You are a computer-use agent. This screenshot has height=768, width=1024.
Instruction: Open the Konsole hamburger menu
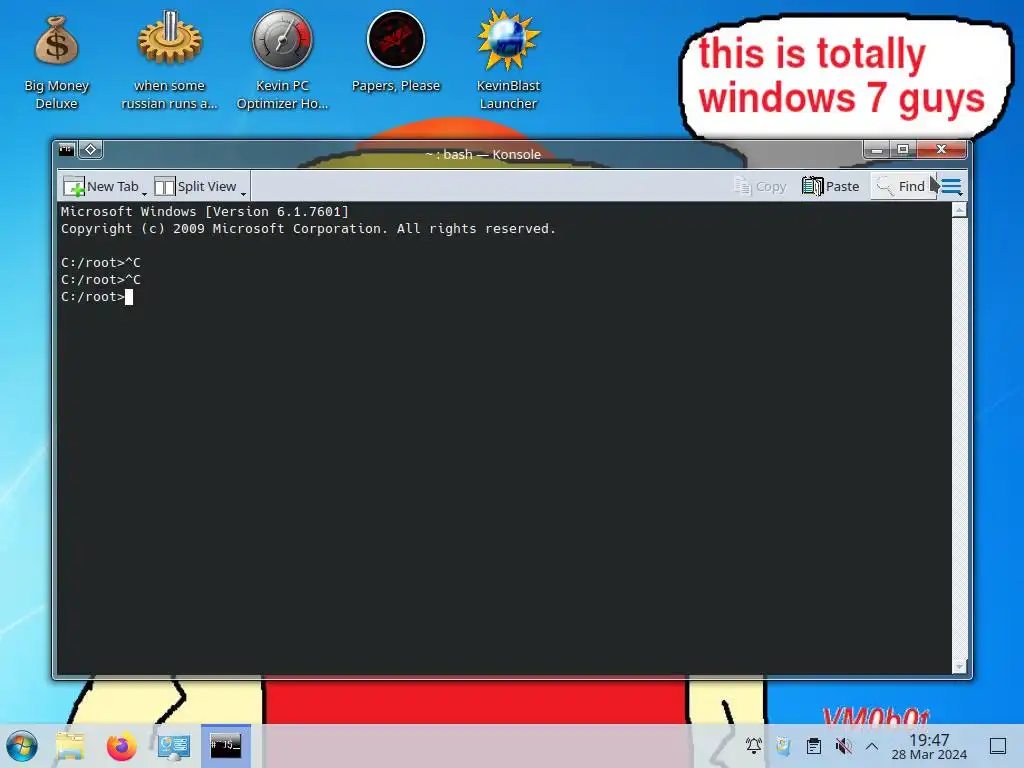tap(952, 187)
